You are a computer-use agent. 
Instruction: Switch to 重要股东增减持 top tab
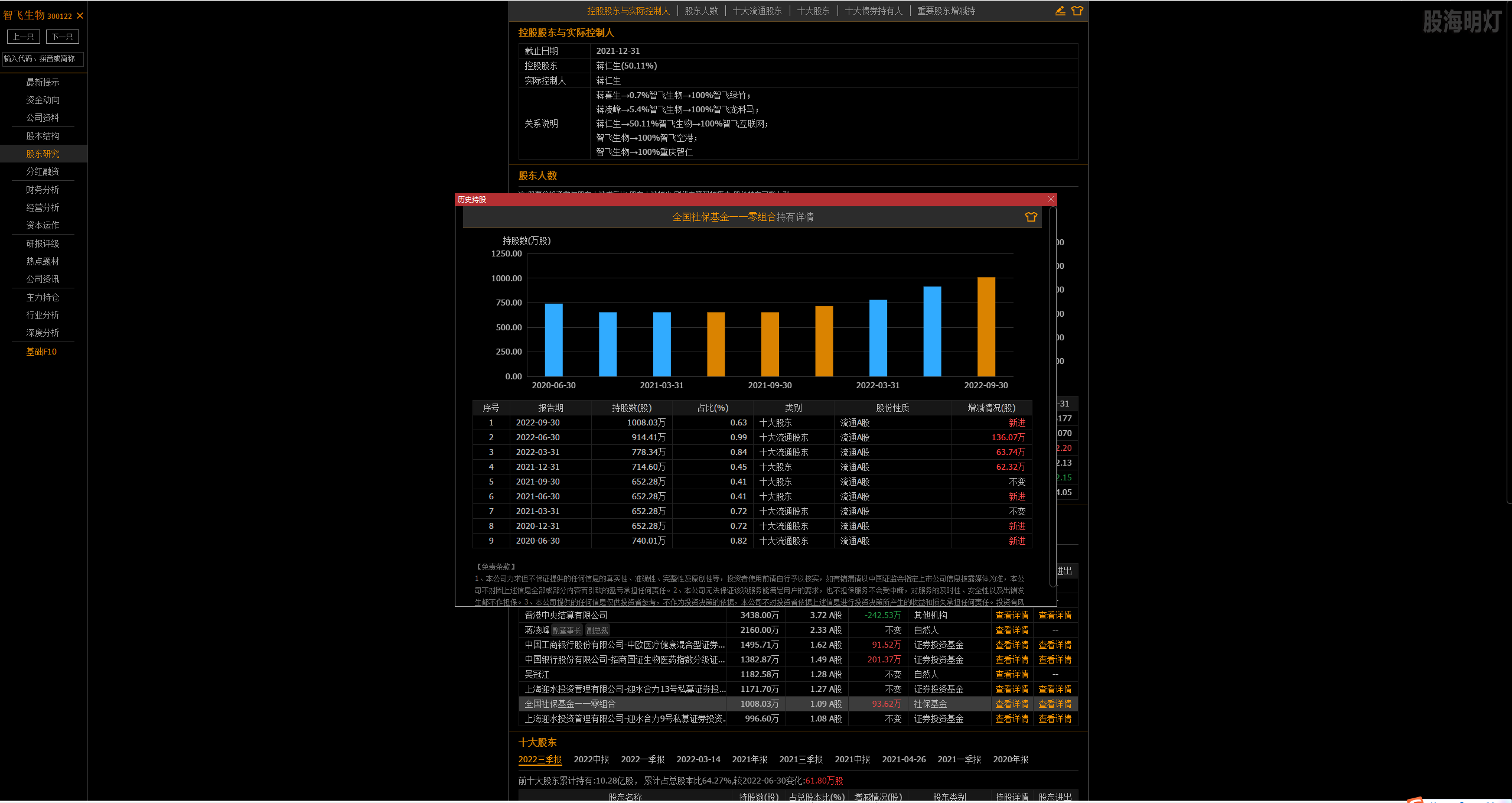pyautogui.click(x=946, y=11)
